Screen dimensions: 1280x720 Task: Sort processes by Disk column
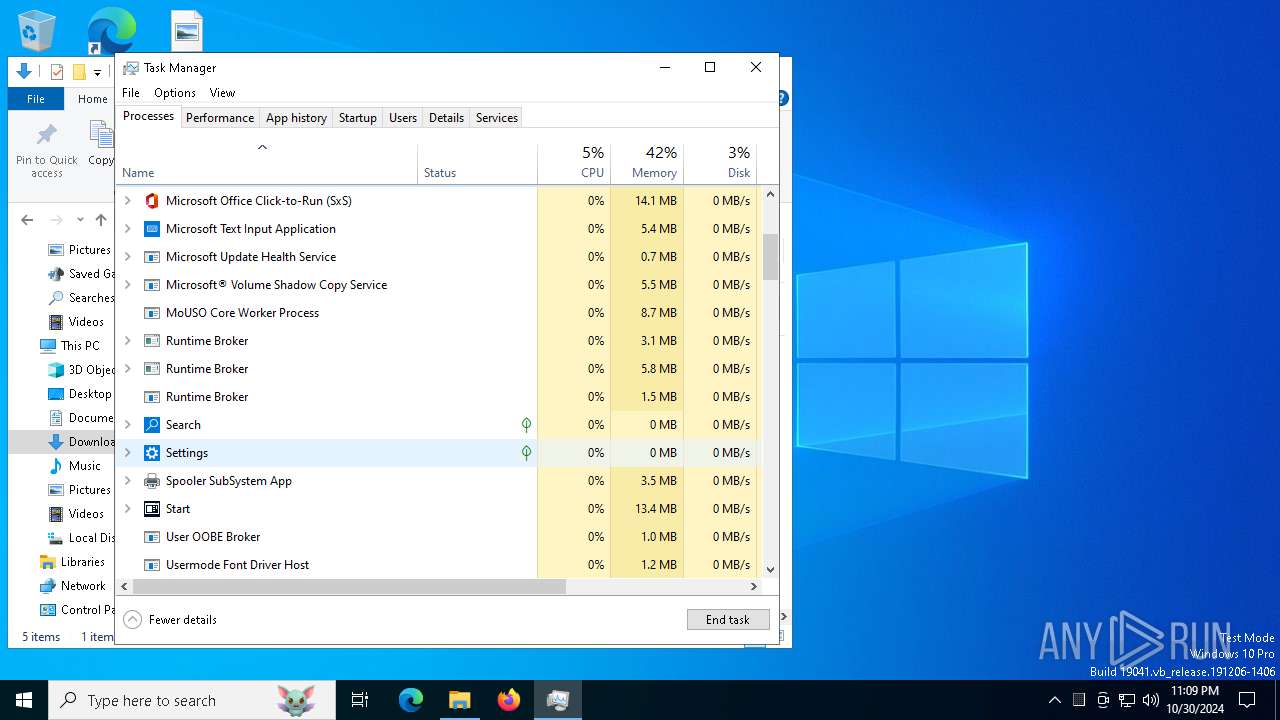click(x=720, y=163)
